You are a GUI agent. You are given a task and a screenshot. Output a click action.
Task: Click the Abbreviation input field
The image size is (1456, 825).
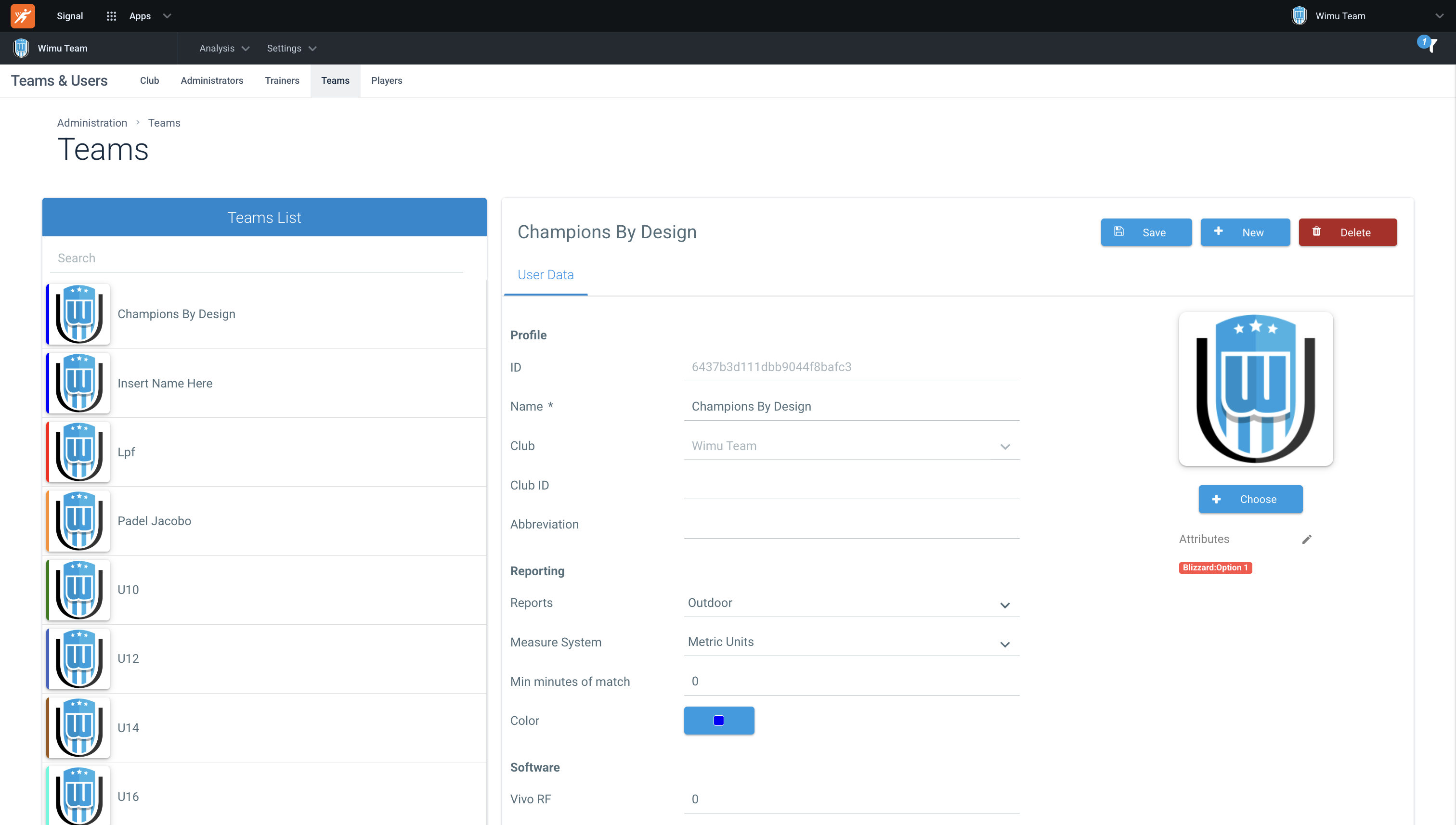click(851, 525)
